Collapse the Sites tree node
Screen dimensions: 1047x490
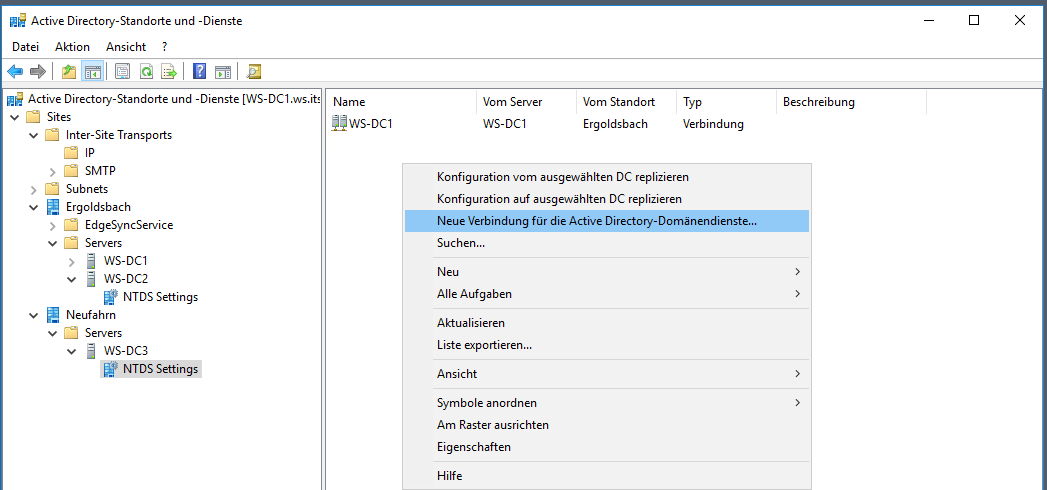pyautogui.click(x=14, y=117)
